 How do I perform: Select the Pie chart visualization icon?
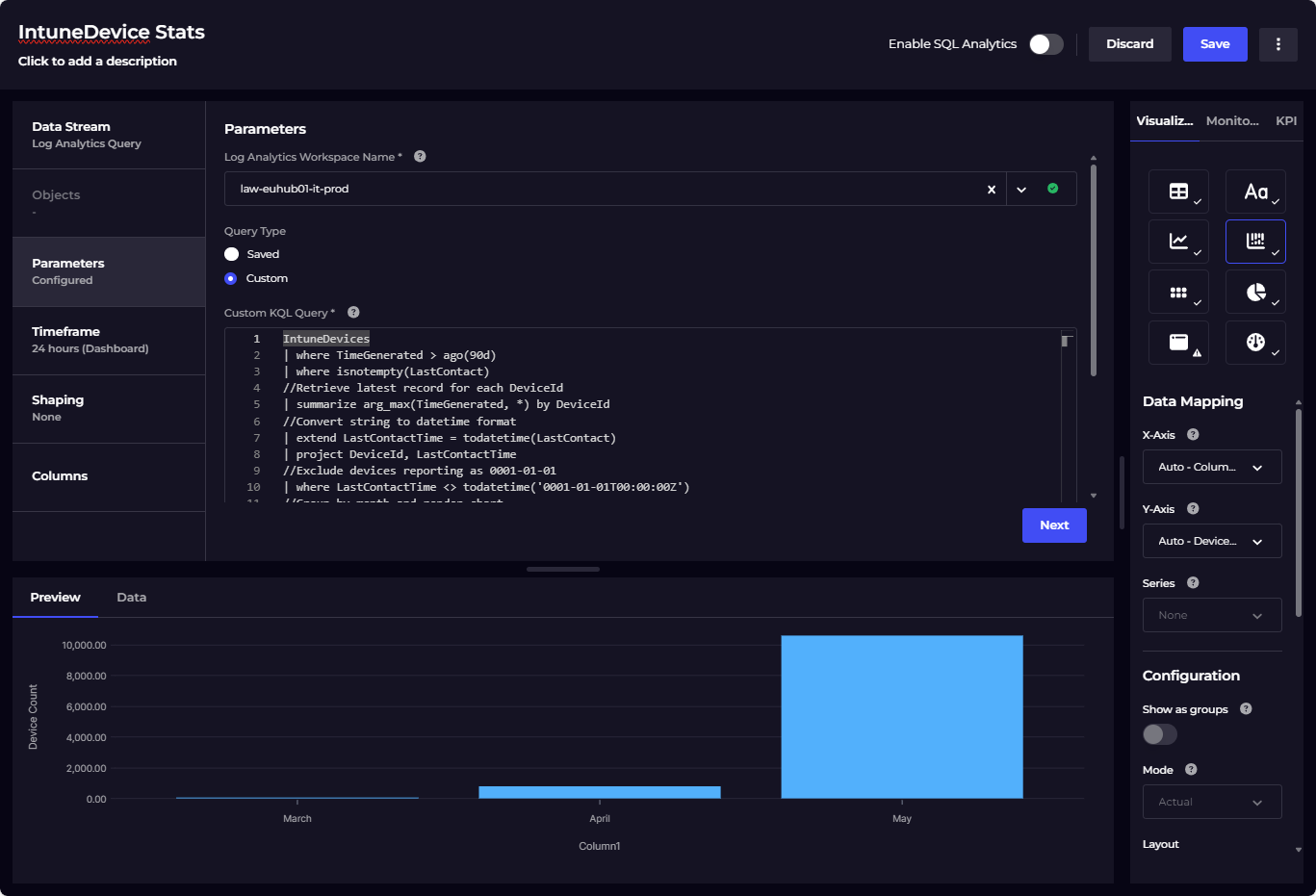(1255, 292)
